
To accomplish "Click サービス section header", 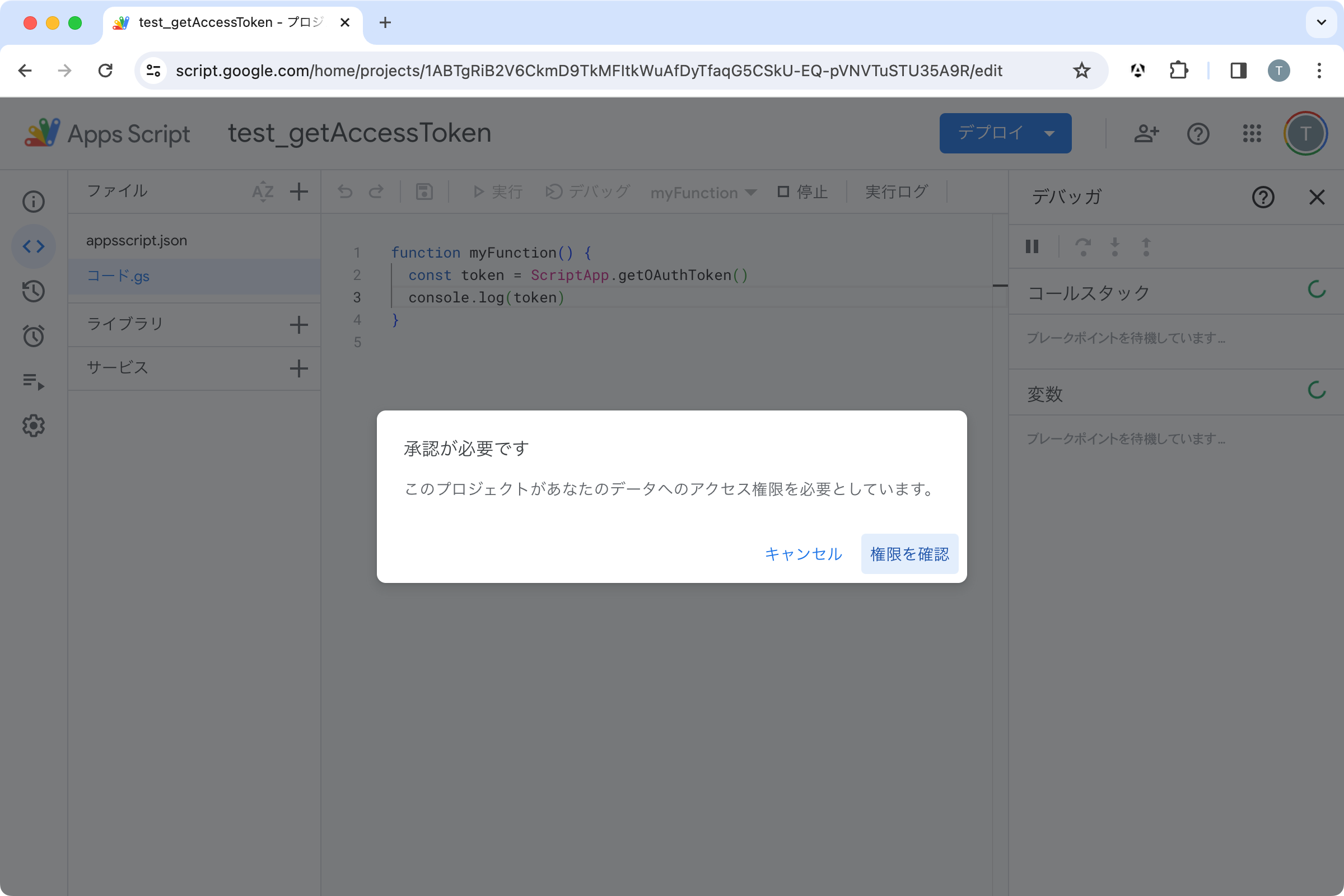I will [117, 367].
